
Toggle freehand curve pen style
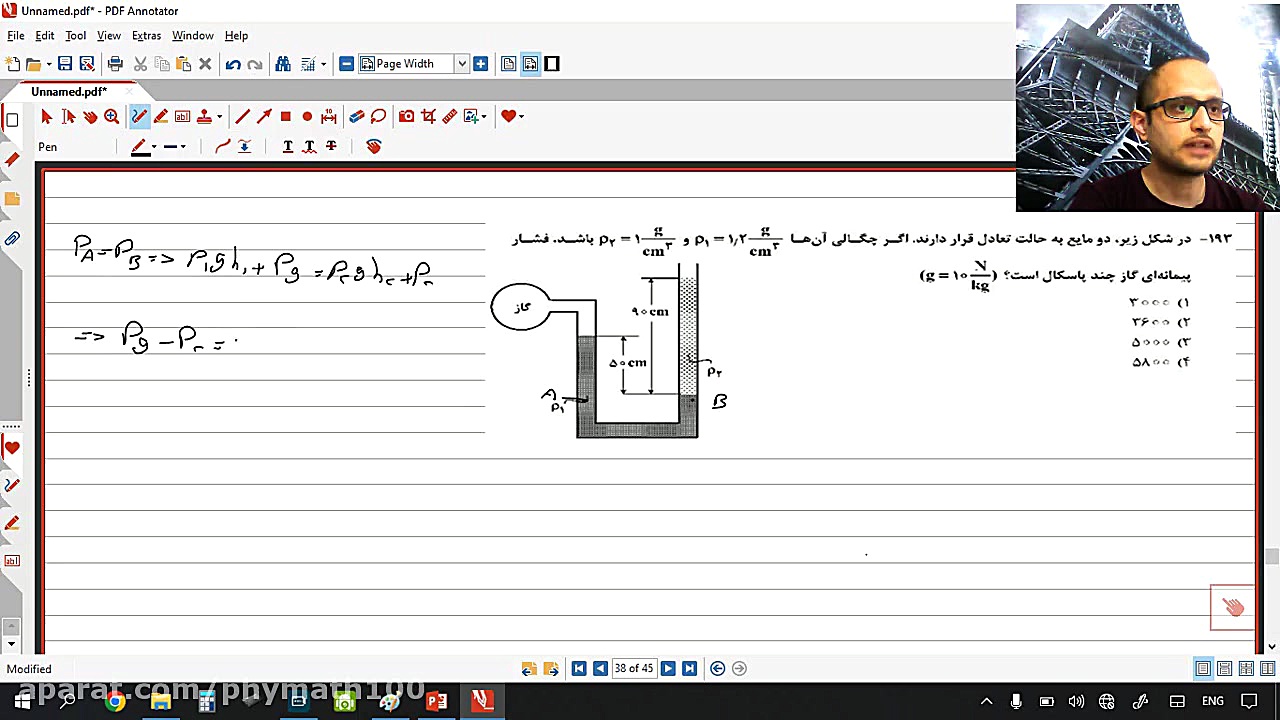(x=222, y=147)
